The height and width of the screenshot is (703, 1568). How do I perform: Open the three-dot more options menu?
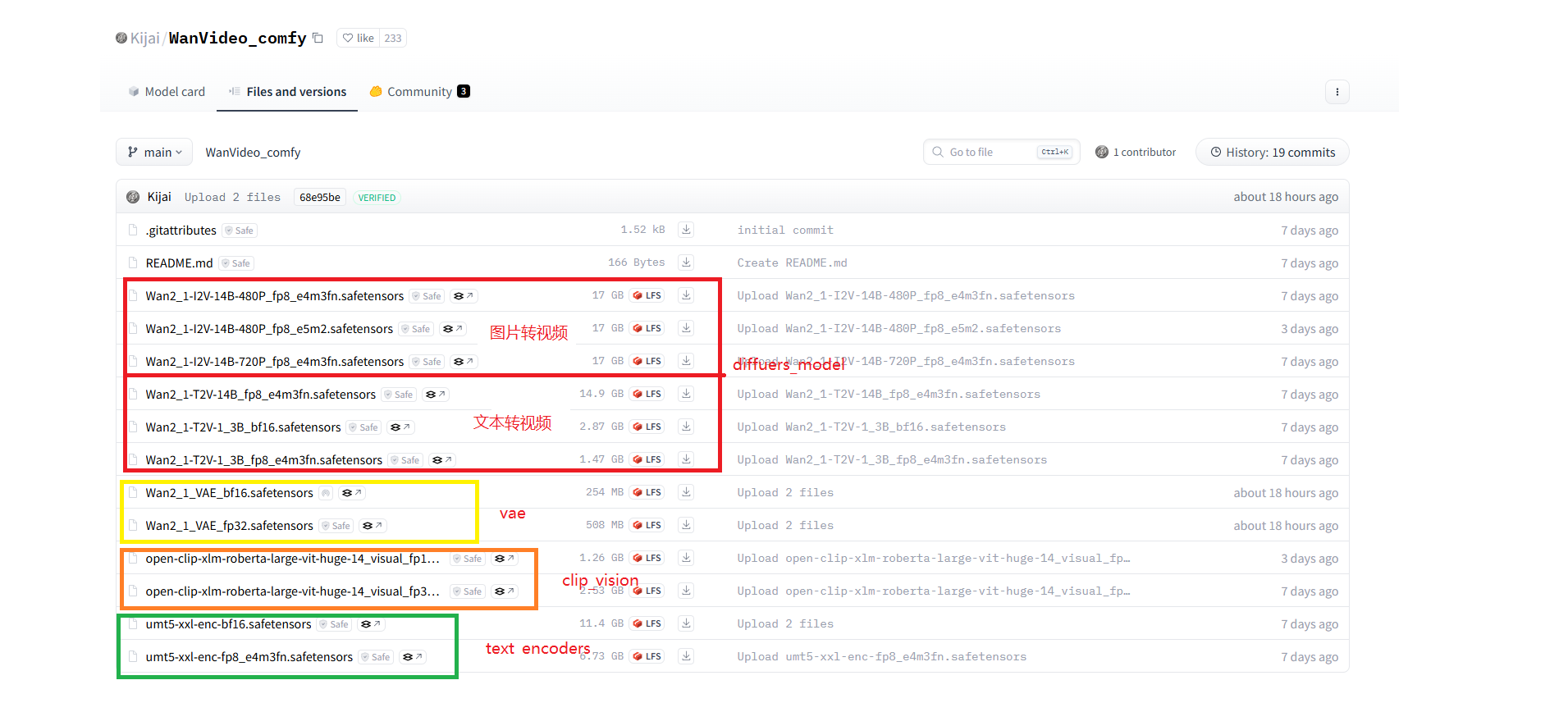point(1337,92)
